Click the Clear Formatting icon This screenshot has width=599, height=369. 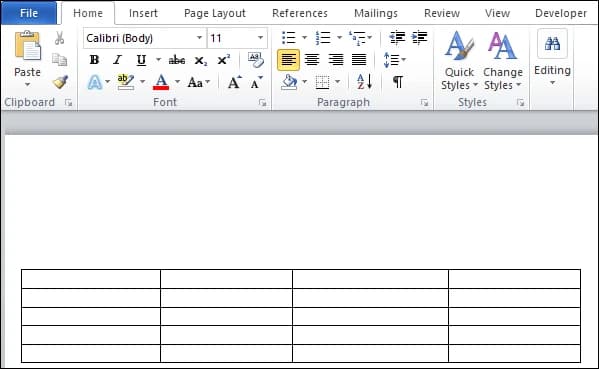(256, 60)
